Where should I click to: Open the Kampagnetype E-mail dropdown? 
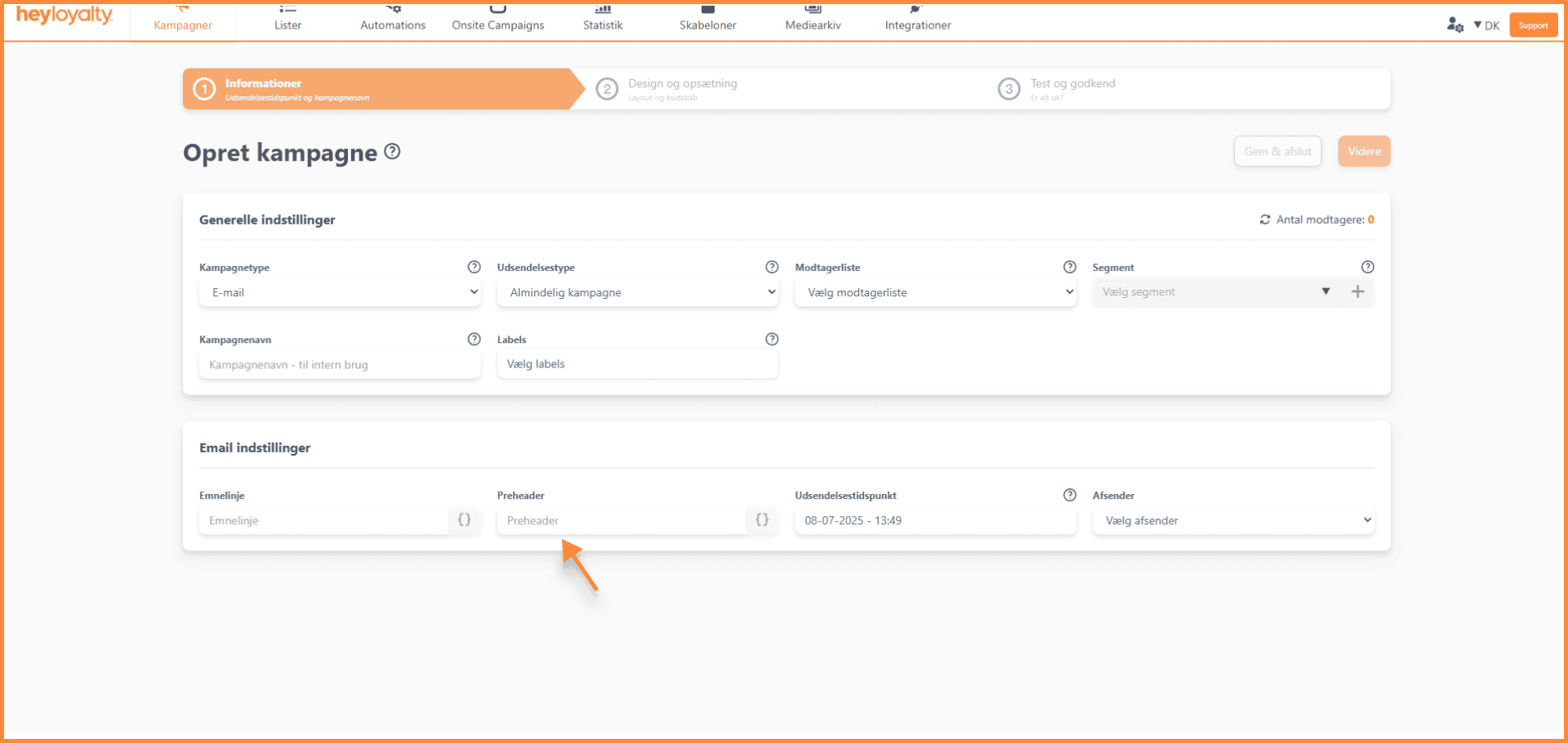pos(340,292)
